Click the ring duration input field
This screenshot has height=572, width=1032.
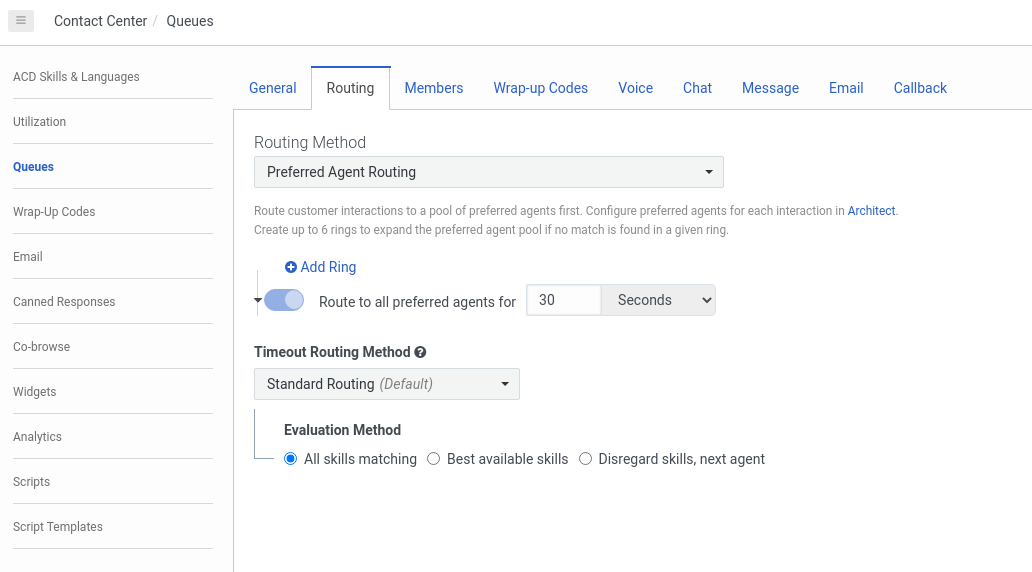point(564,300)
